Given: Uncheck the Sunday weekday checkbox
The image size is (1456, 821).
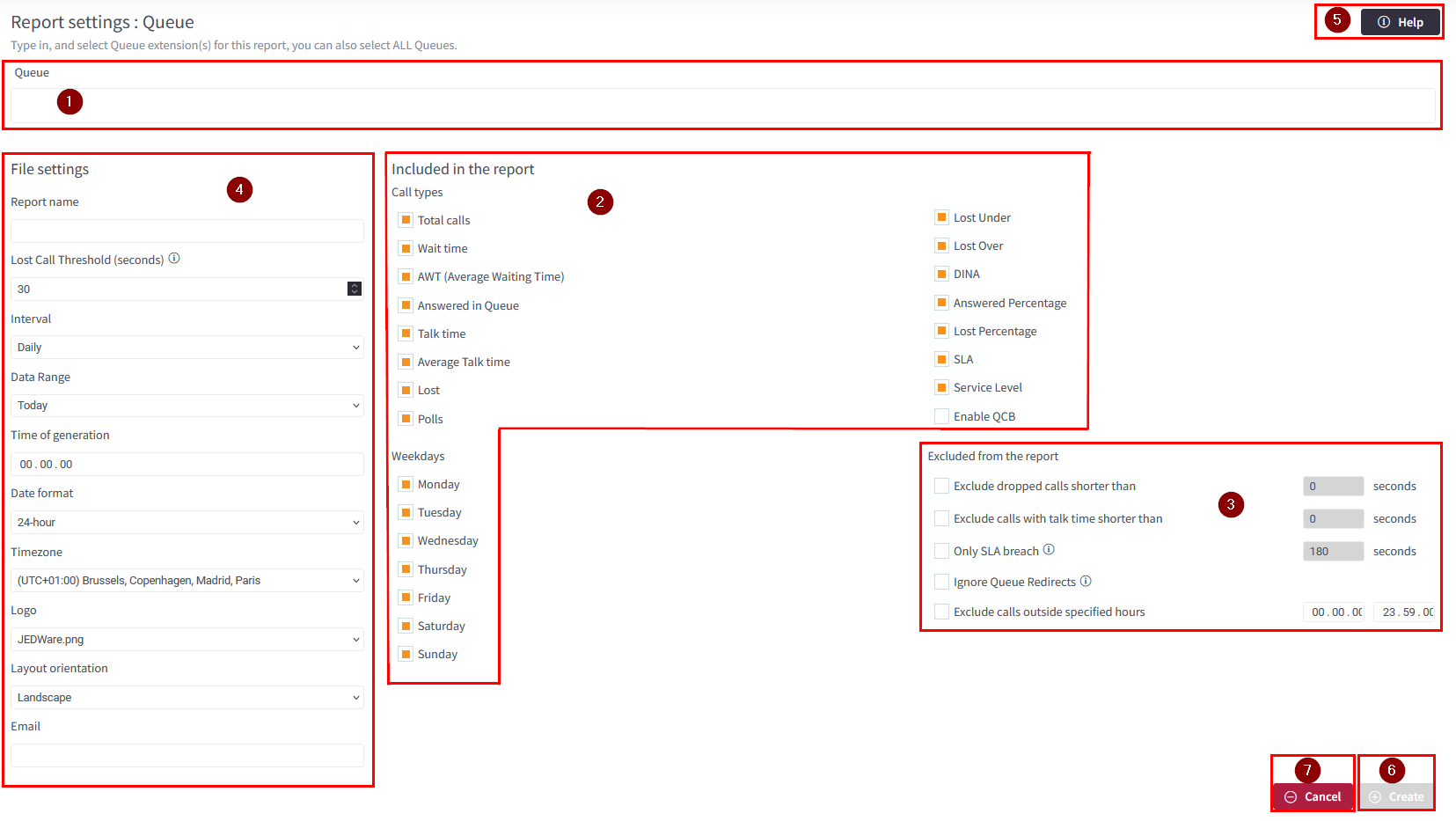Looking at the screenshot, I should 406,654.
